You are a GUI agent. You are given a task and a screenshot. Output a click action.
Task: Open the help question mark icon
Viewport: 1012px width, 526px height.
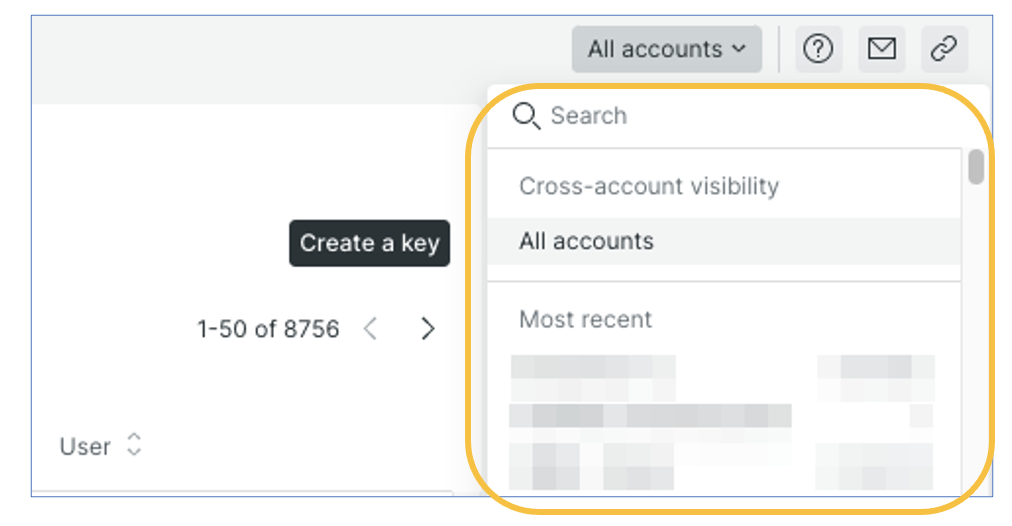818,49
